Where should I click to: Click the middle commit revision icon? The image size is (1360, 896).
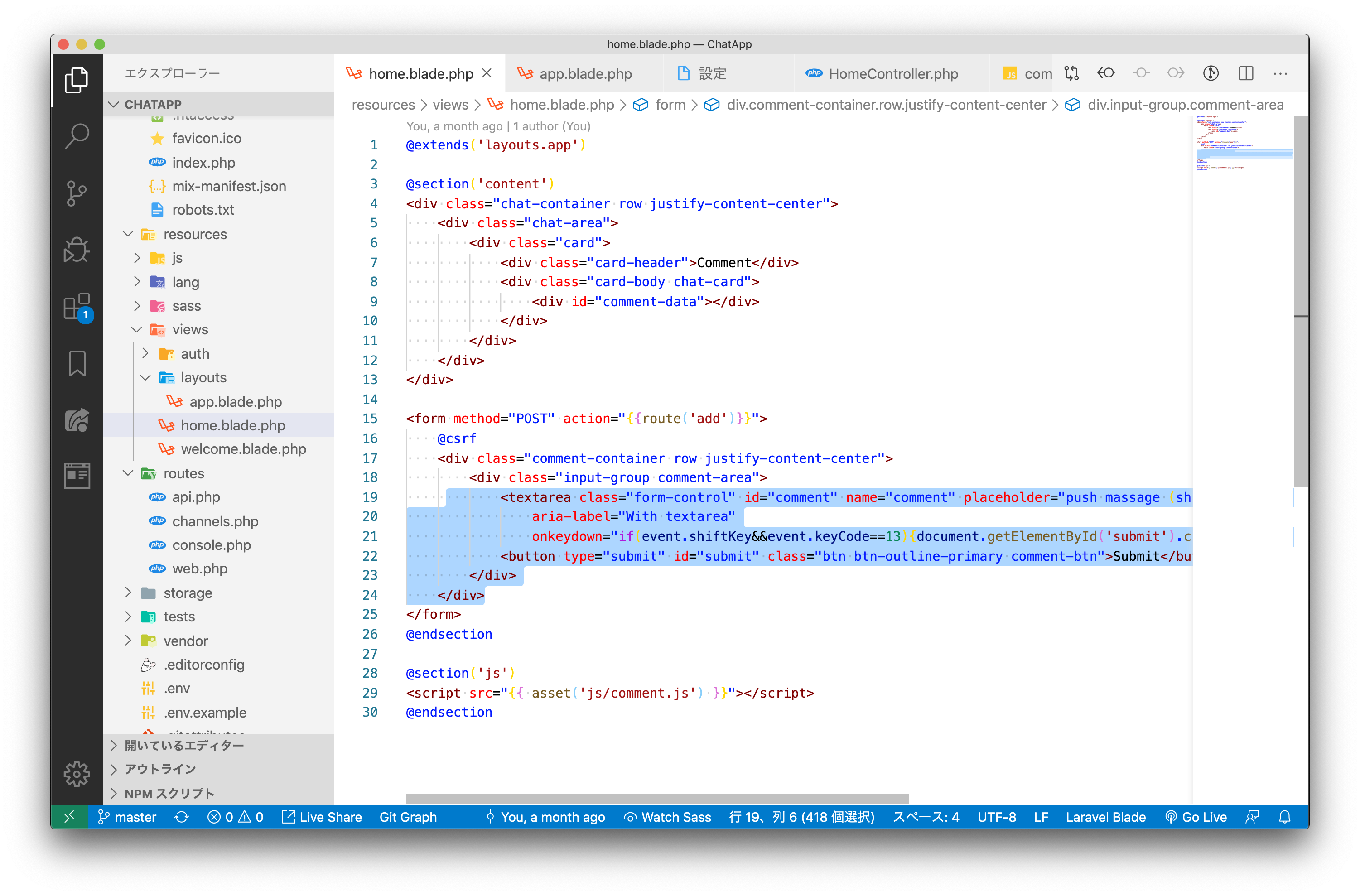point(1141,73)
